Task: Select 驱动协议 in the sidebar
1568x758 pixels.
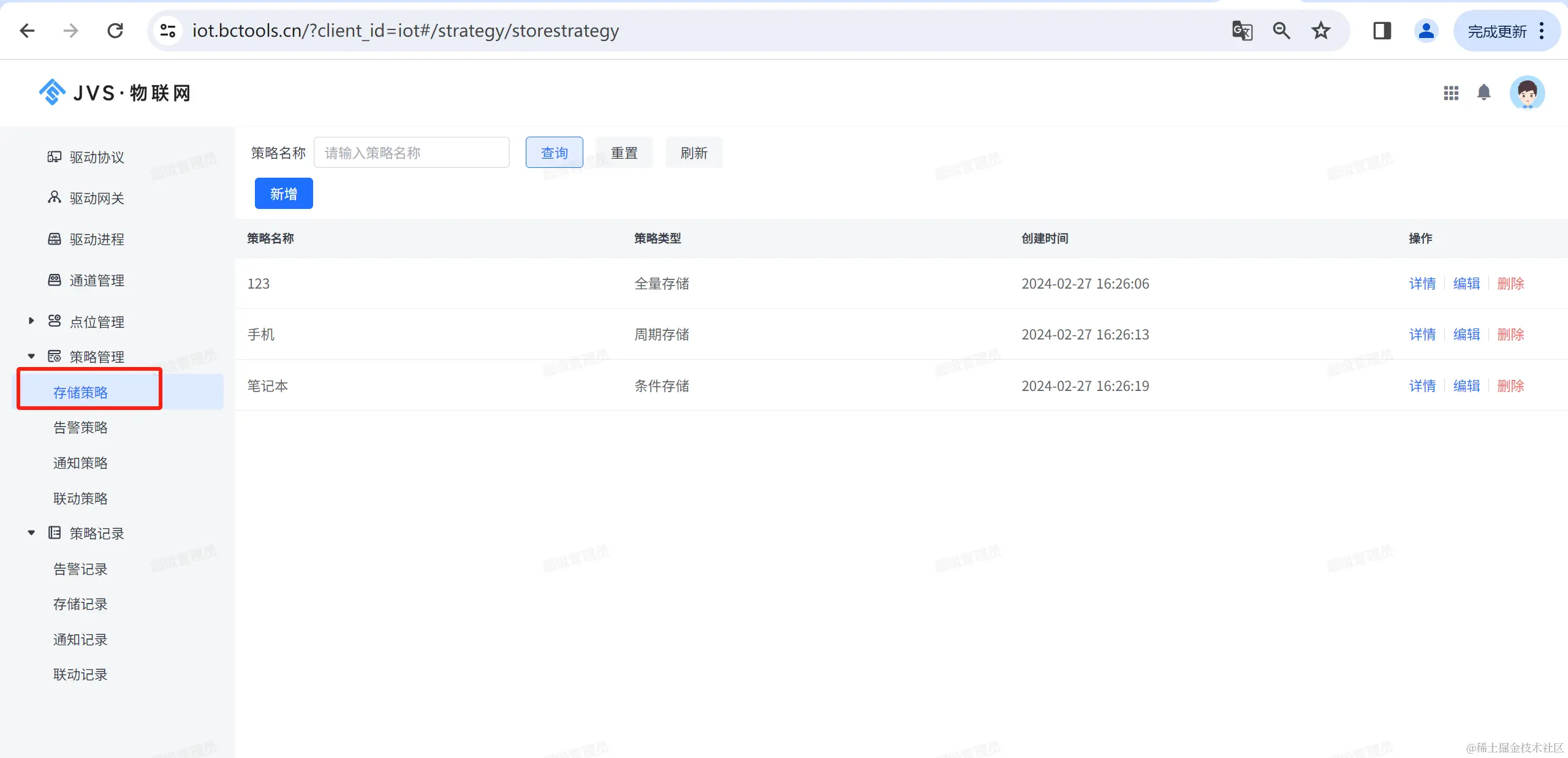Action: [x=97, y=157]
